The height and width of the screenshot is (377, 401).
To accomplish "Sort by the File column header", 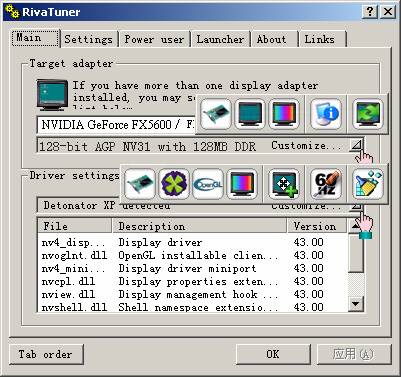I will tap(75, 226).
